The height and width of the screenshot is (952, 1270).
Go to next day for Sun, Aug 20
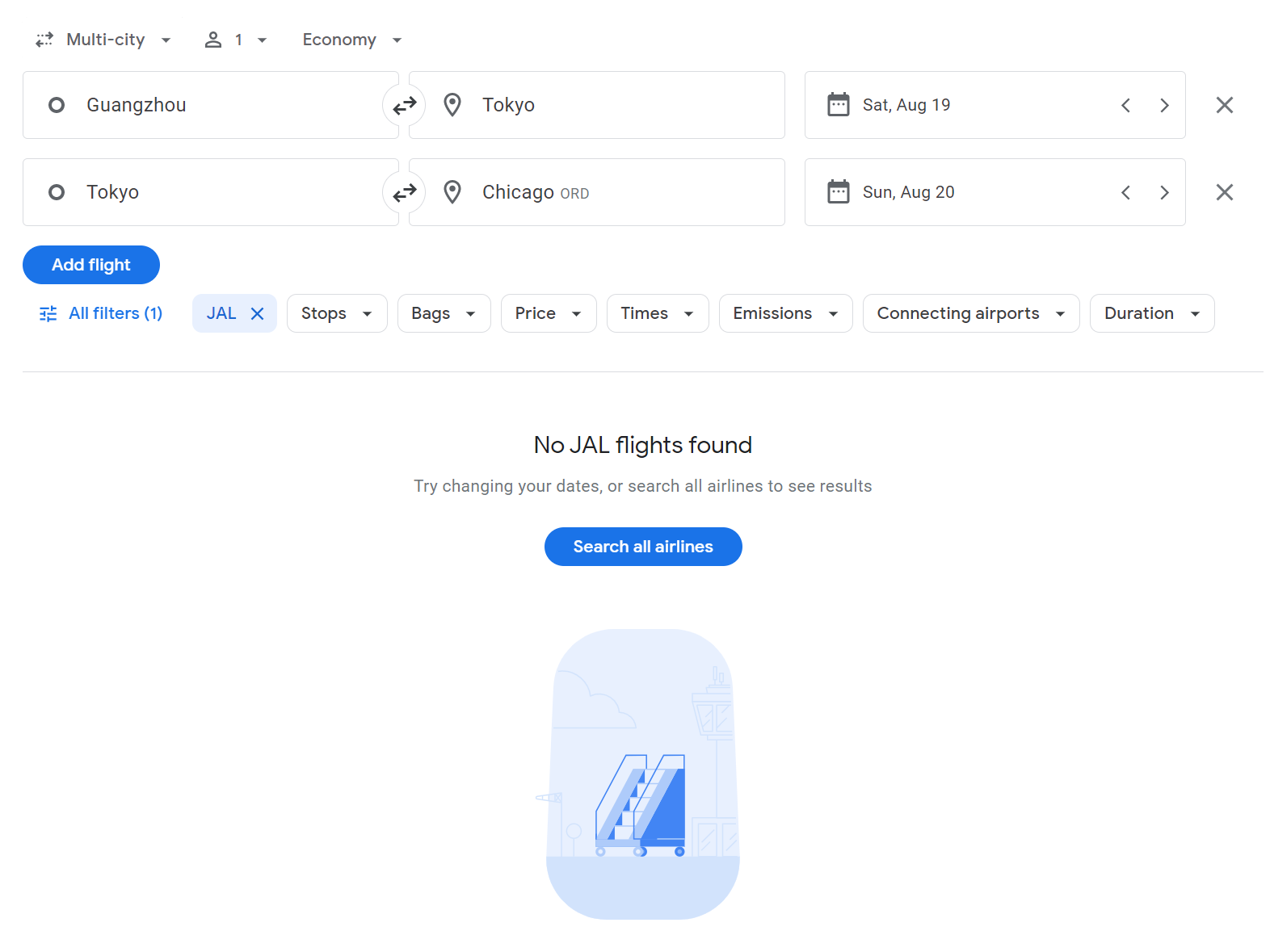coord(1164,192)
